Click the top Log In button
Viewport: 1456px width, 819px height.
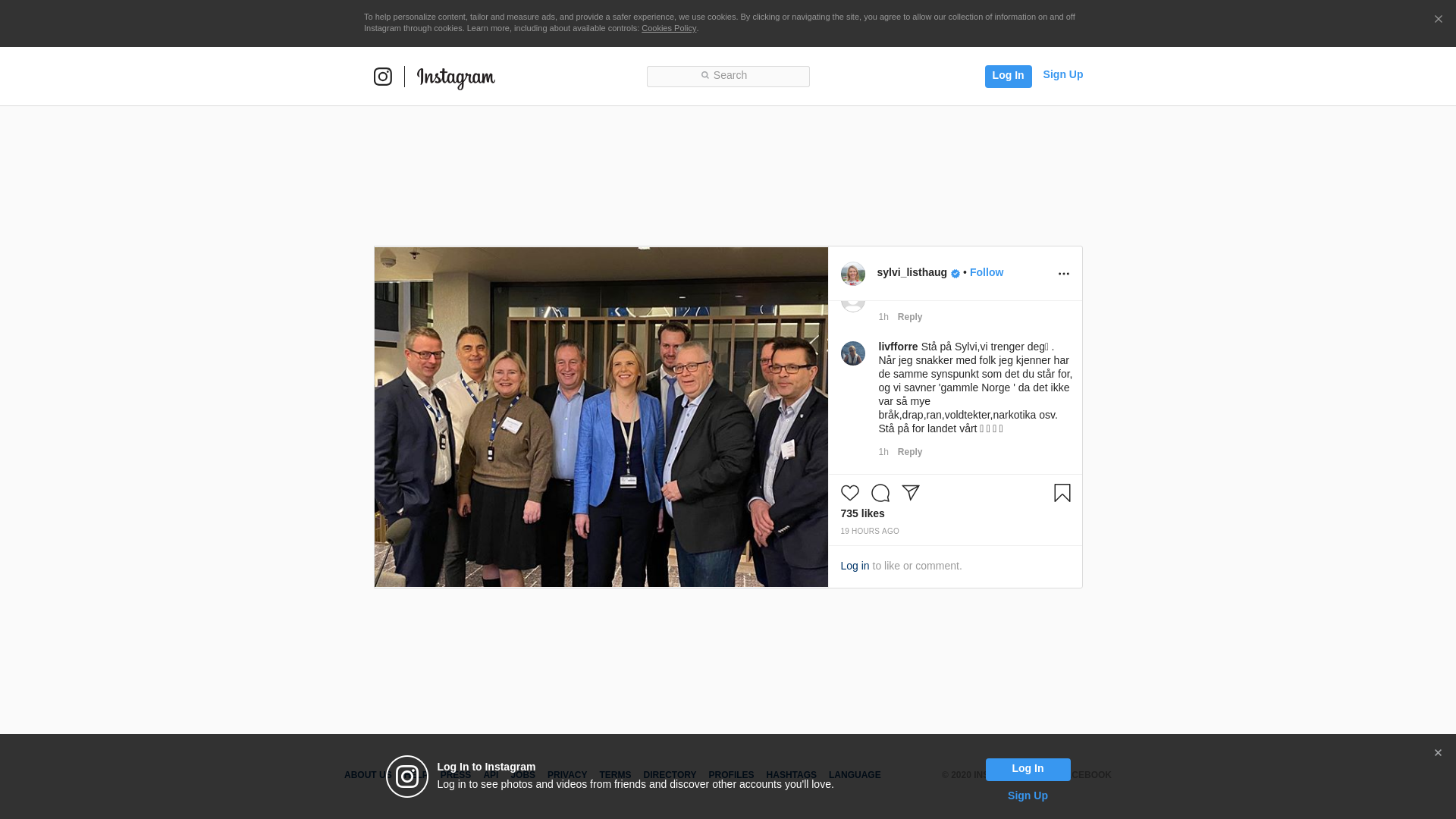(1008, 76)
